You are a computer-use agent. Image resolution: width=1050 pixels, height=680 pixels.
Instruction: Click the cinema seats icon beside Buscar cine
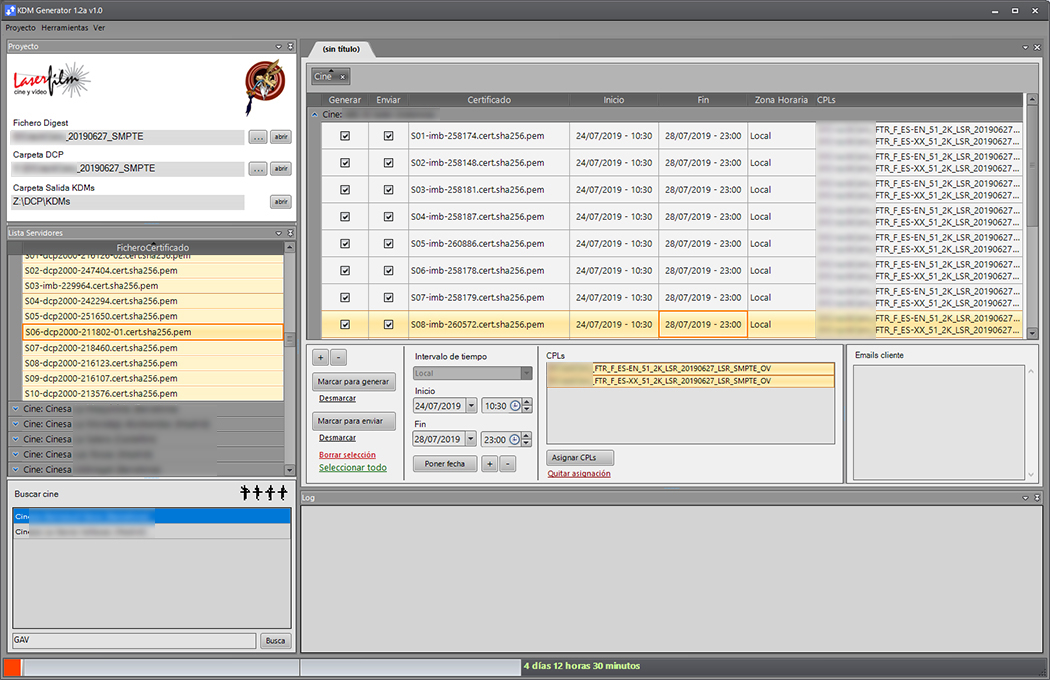coord(263,492)
